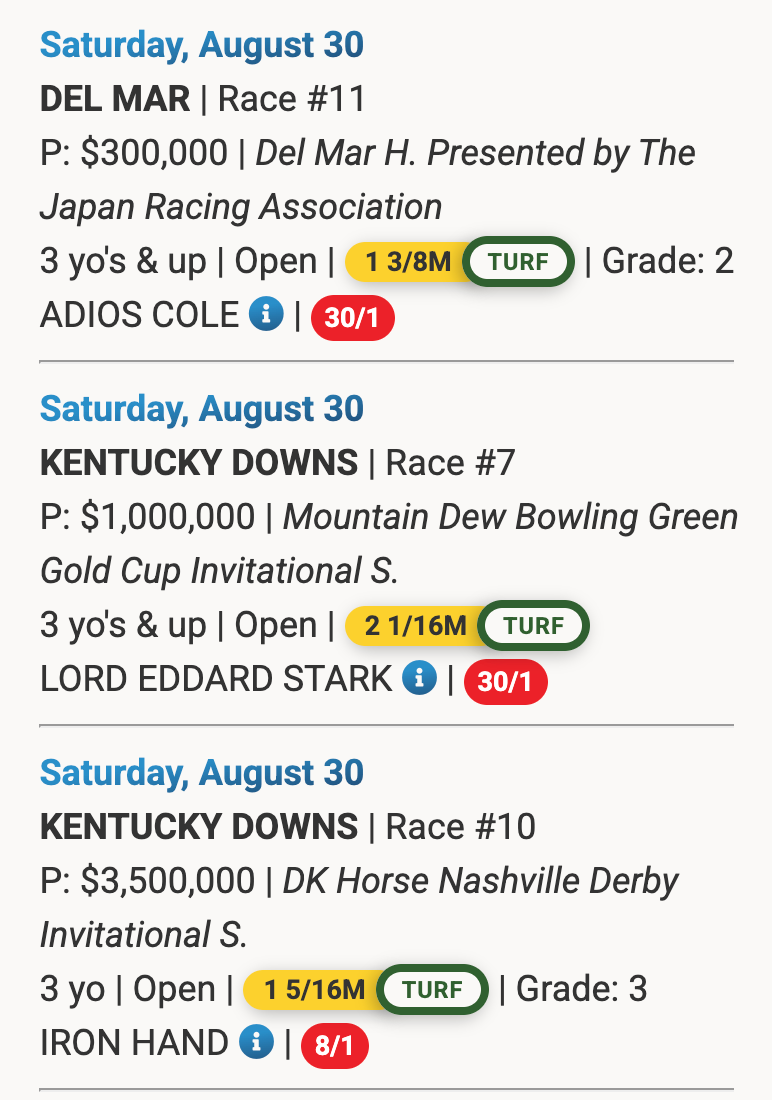
Task: Open the date link above Kentucky Downs Race #7
Action: [202, 409]
